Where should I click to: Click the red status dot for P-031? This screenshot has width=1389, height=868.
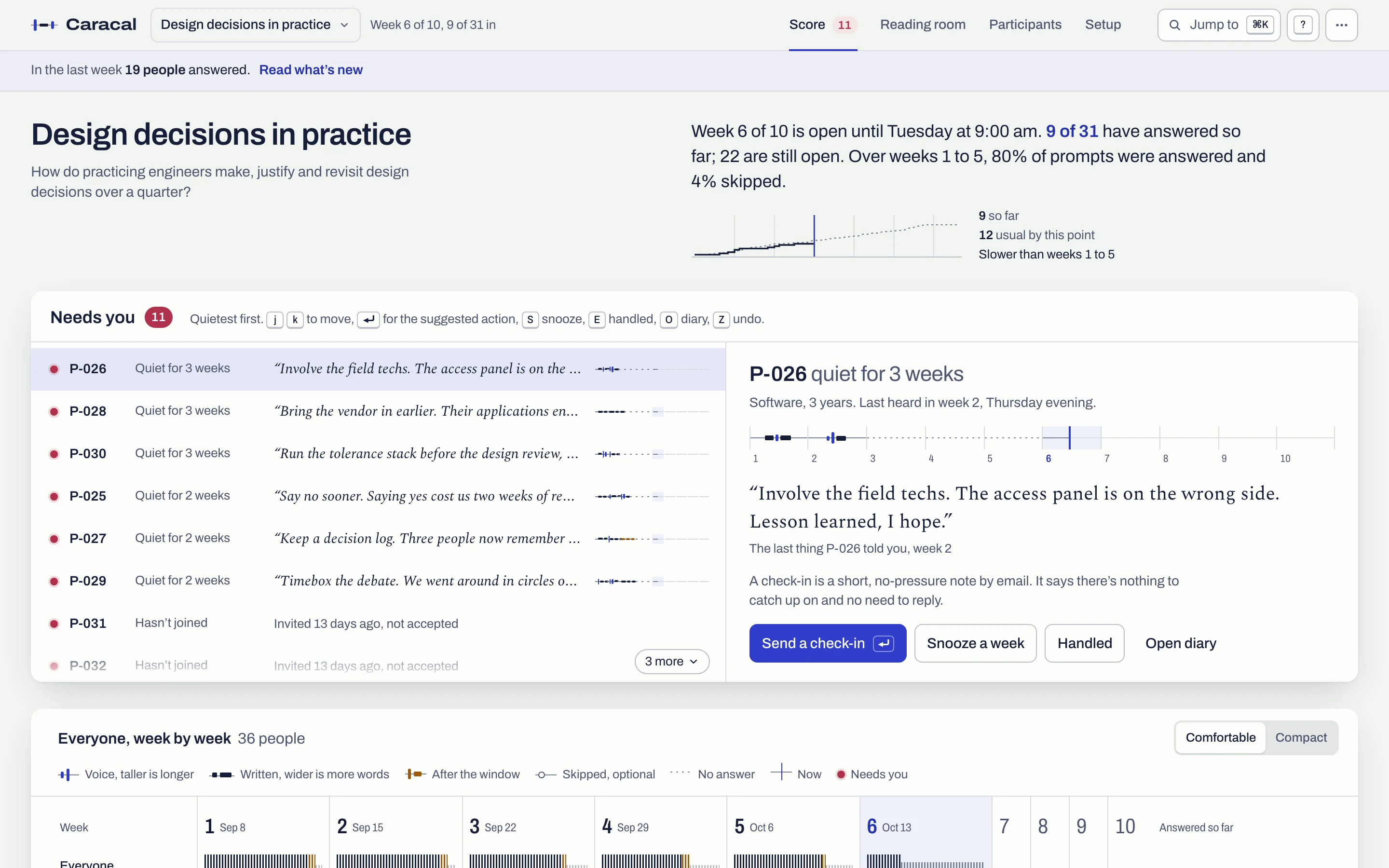[x=54, y=624]
